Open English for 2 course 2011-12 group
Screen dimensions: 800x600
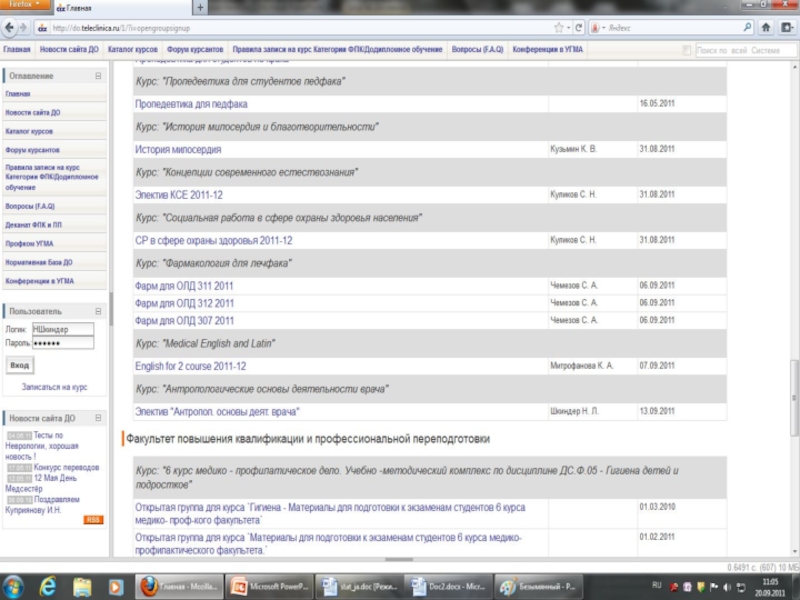pos(190,366)
